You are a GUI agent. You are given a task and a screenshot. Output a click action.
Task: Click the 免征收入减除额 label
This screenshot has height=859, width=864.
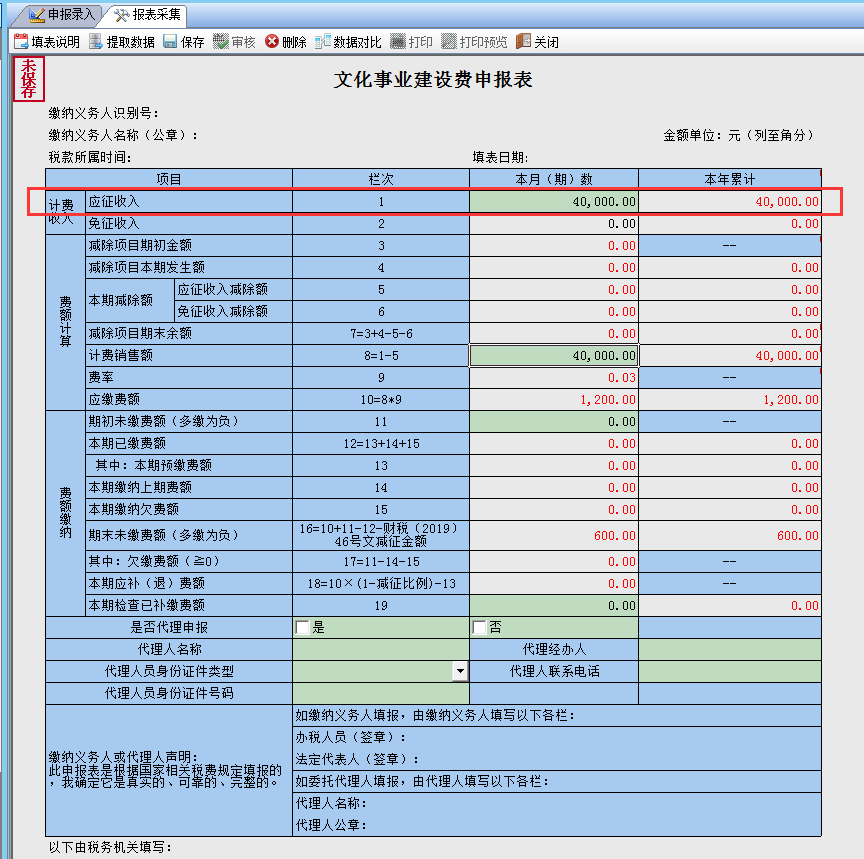point(223,311)
